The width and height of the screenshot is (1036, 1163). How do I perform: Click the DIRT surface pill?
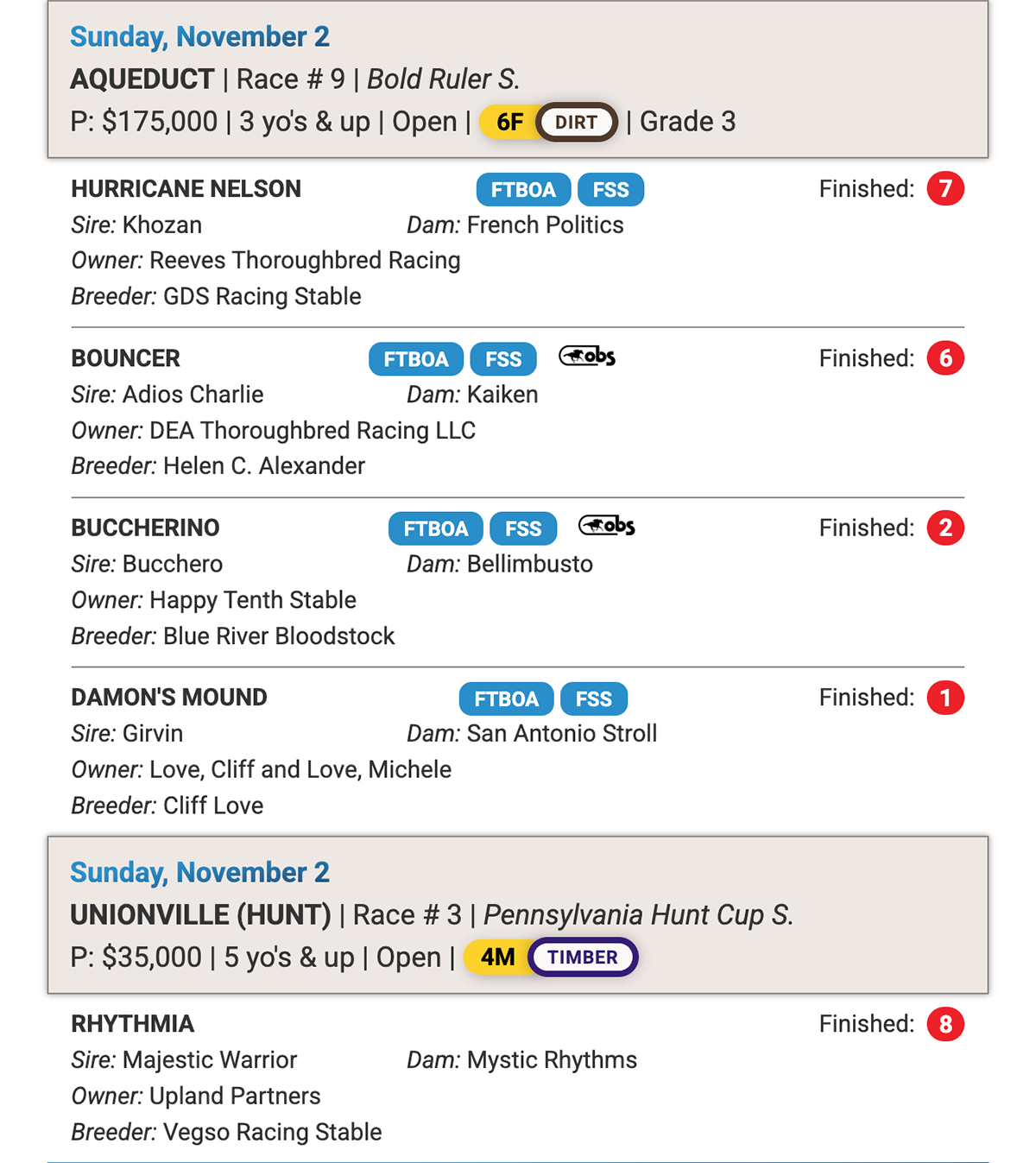click(x=576, y=123)
